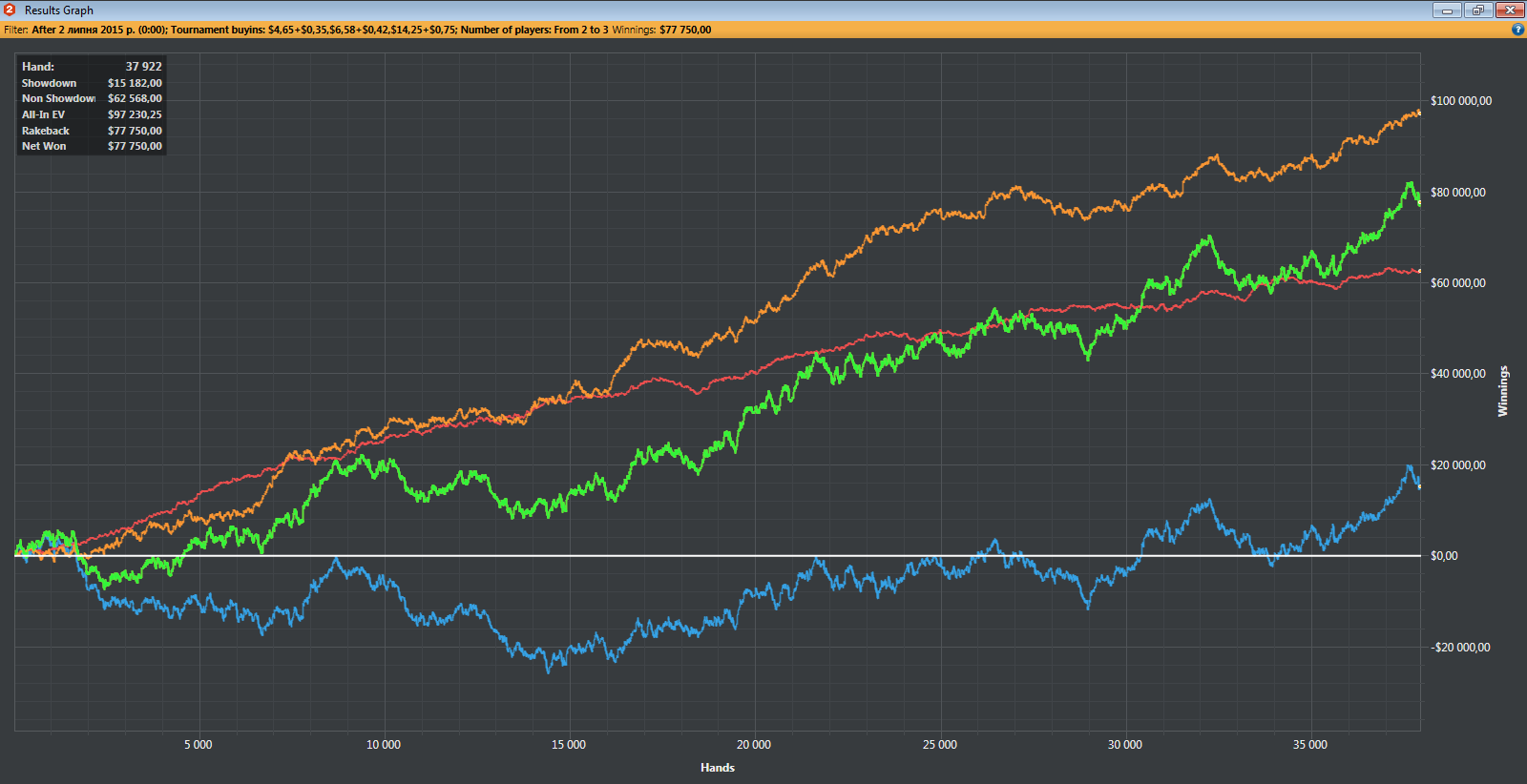Click the blue Showdown line endpoint marker
Image resolution: width=1527 pixels, height=784 pixels.
click(1419, 486)
